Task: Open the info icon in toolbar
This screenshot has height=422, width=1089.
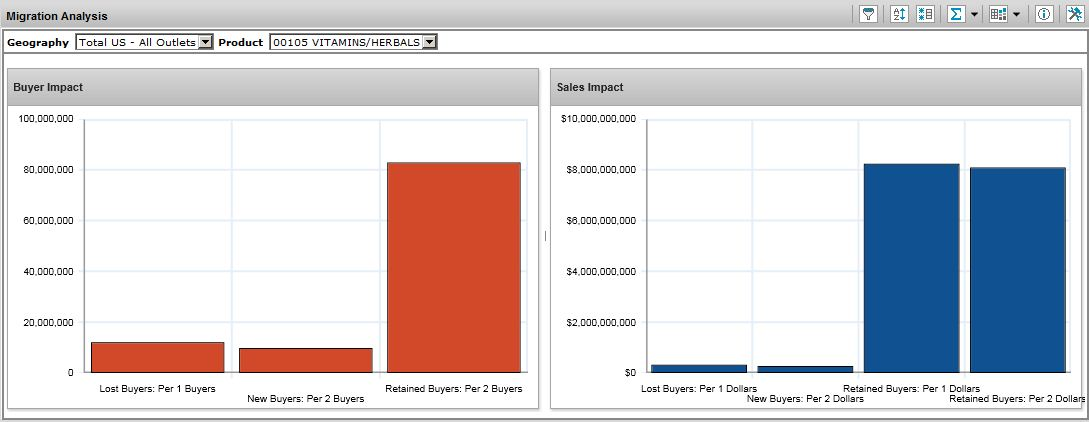Action: pyautogui.click(x=1043, y=15)
